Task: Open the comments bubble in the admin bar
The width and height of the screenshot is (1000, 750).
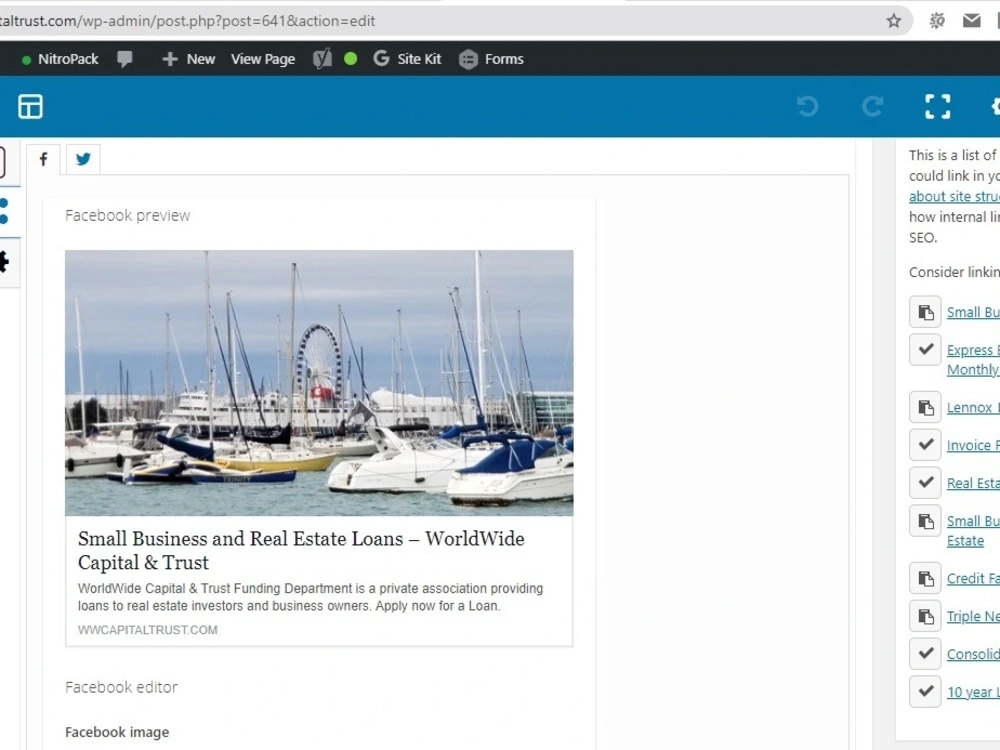Action: click(125, 59)
